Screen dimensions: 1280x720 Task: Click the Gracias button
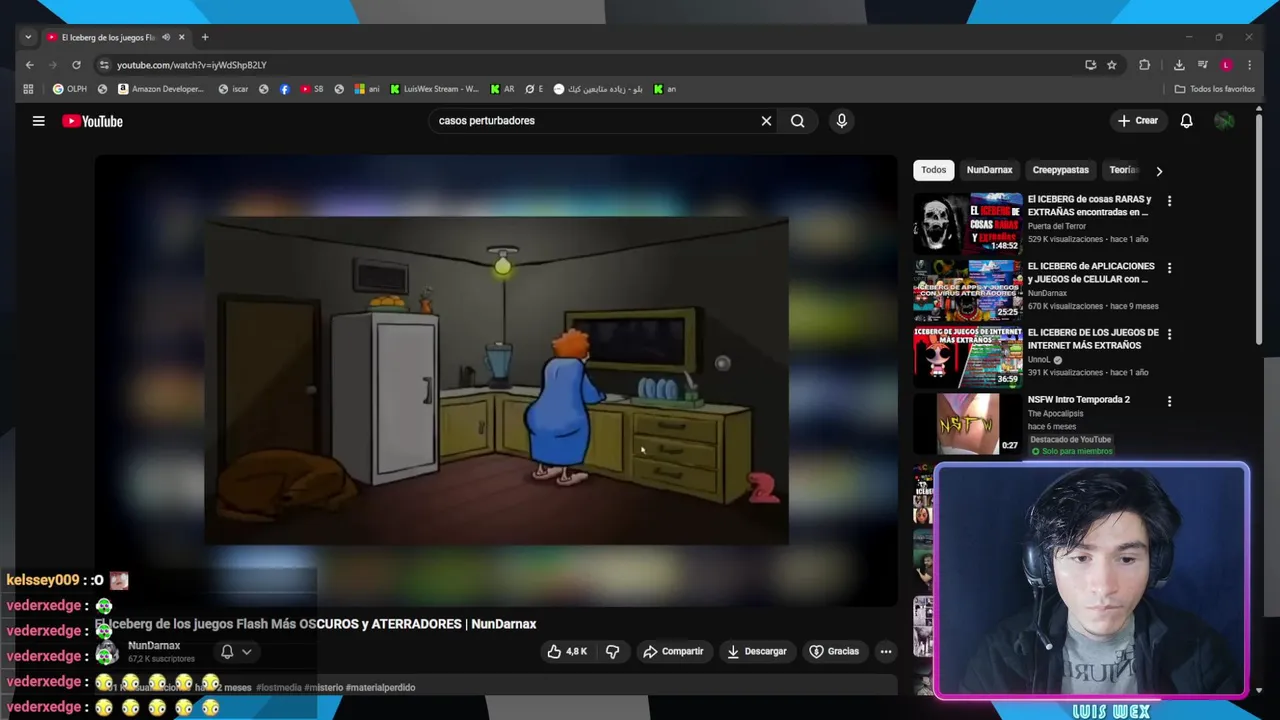pos(834,651)
